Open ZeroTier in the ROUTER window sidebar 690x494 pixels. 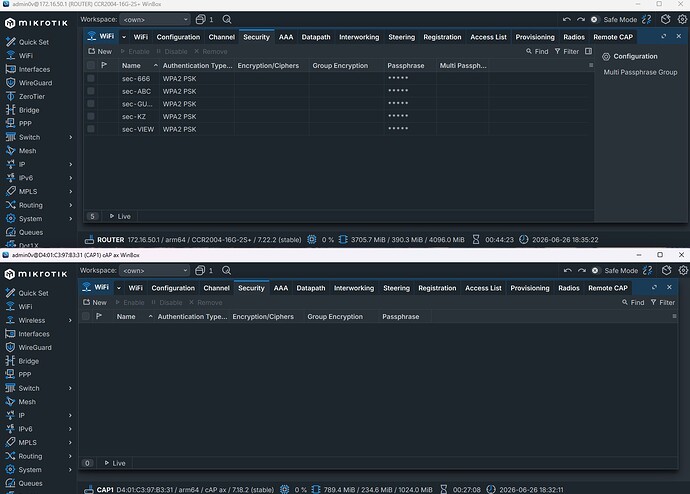(26, 96)
